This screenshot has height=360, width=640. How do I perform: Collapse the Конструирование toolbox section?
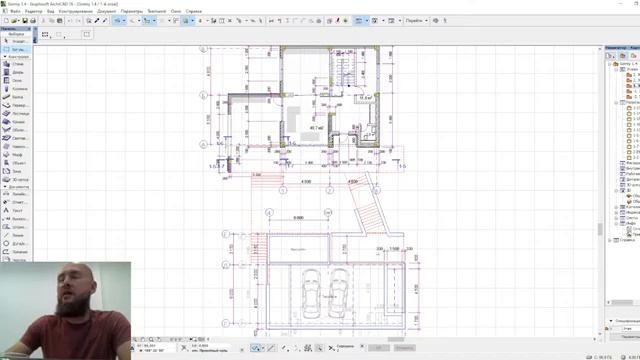(x=5, y=57)
